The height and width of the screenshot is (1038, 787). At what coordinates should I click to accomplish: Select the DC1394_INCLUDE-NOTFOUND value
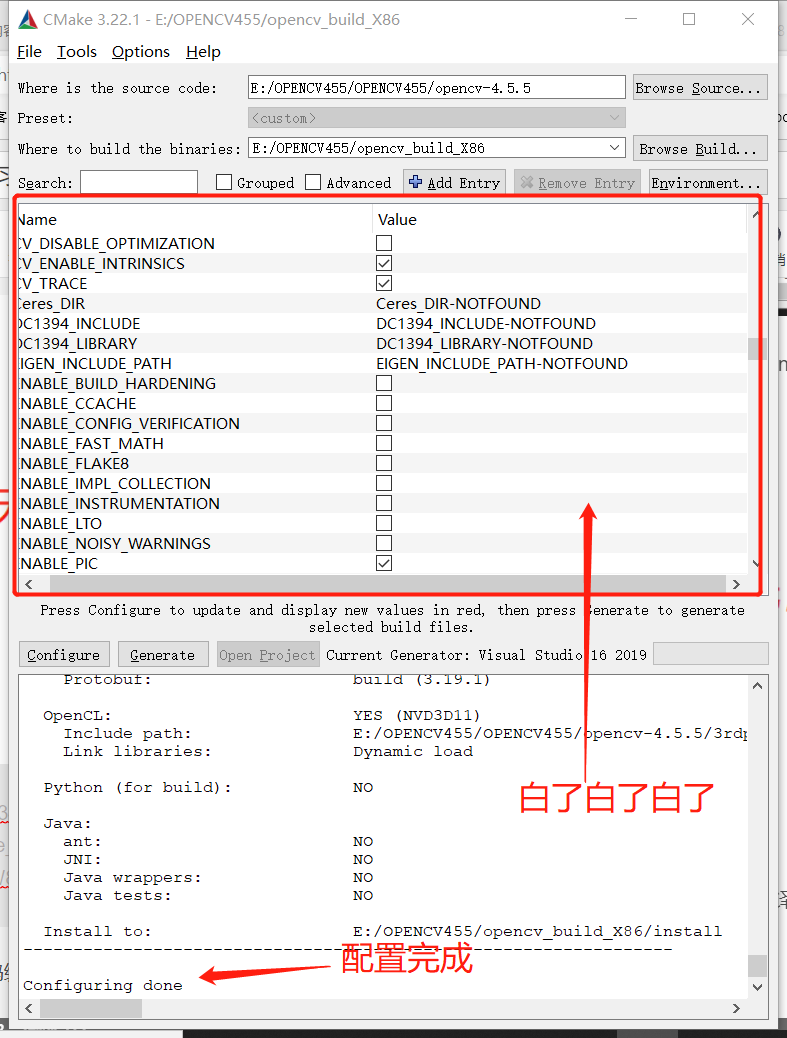point(486,323)
